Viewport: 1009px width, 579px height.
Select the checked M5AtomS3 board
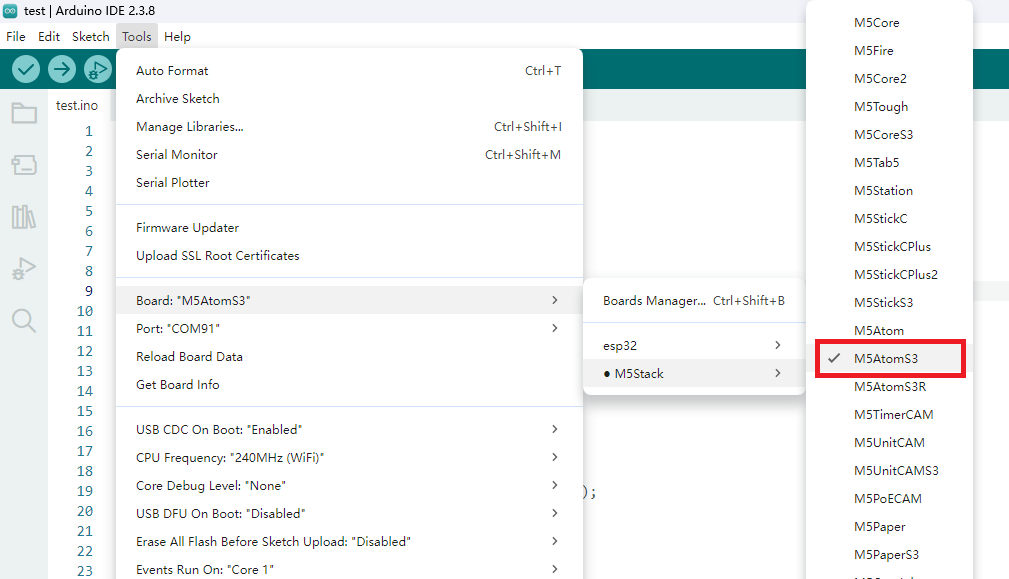[x=886, y=358]
